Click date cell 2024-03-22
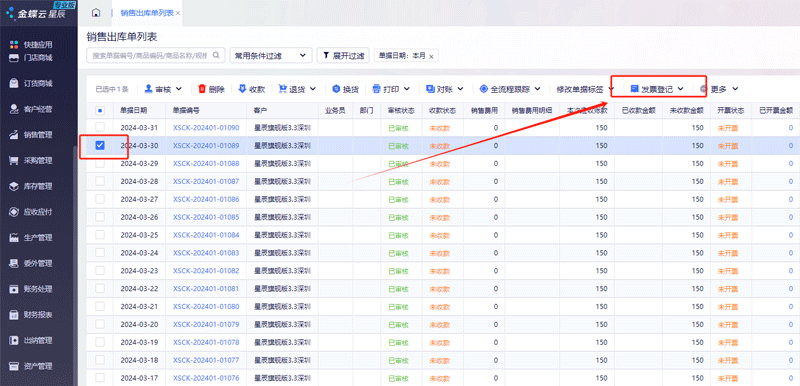 [139, 289]
